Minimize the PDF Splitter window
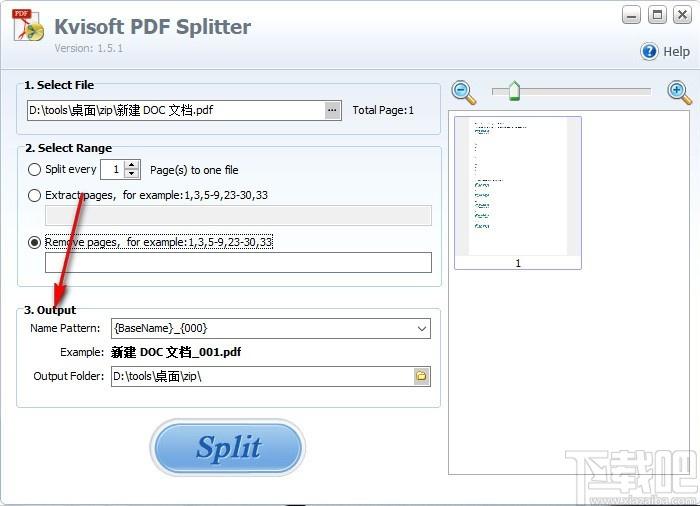This screenshot has width=700, height=506. 631,15
